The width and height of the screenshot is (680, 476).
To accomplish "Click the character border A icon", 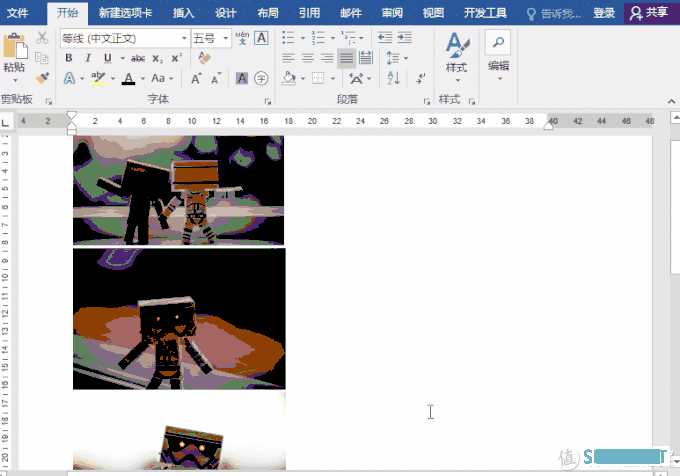I will [x=261, y=38].
